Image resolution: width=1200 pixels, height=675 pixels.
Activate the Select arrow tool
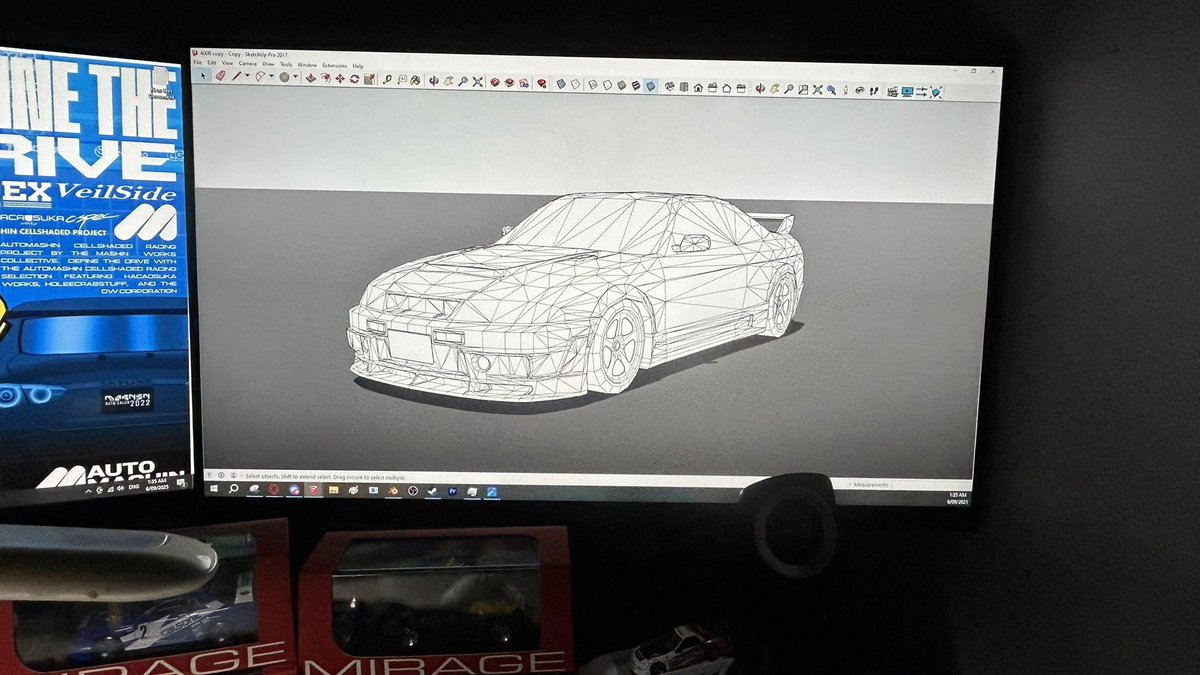tap(203, 76)
